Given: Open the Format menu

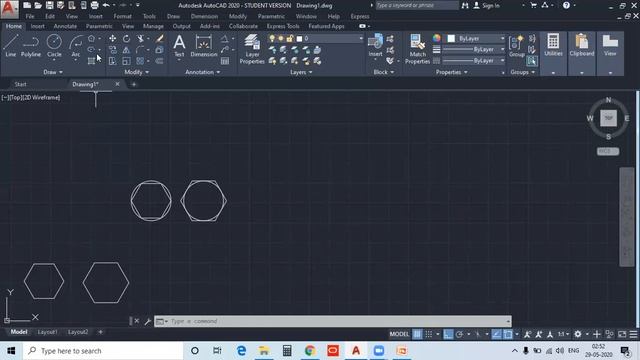Looking at the screenshot, I should 122,16.
